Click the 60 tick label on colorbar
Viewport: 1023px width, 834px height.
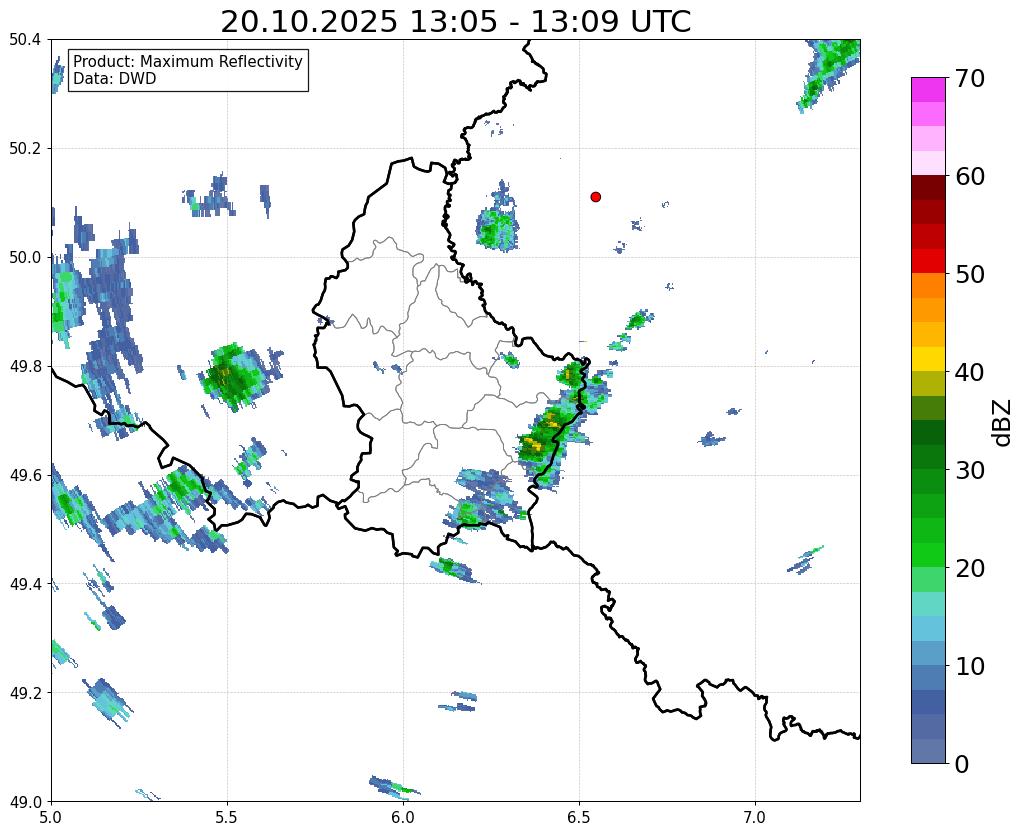[968, 176]
